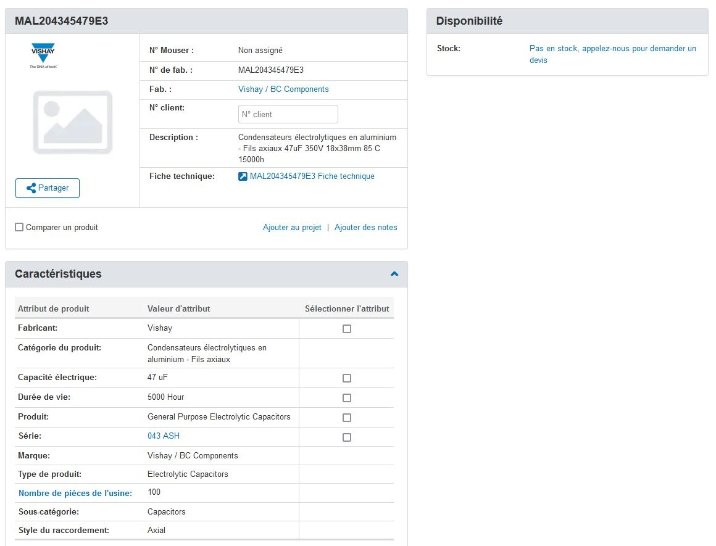Image resolution: width=716 pixels, height=546 pixels.
Task: Click the 5000 Hour lifetime value
Action: pyautogui.click(x=166, y=397)
